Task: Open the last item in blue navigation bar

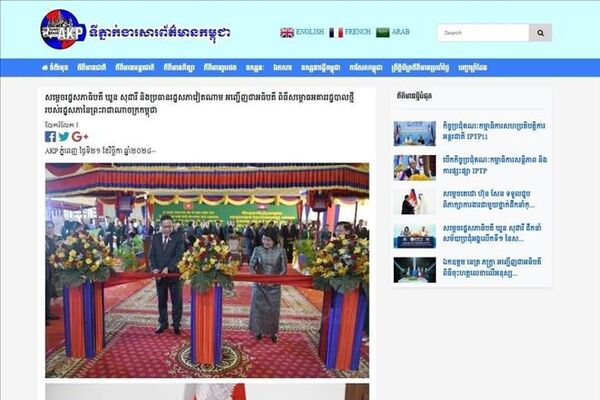Action: [473, 68]
